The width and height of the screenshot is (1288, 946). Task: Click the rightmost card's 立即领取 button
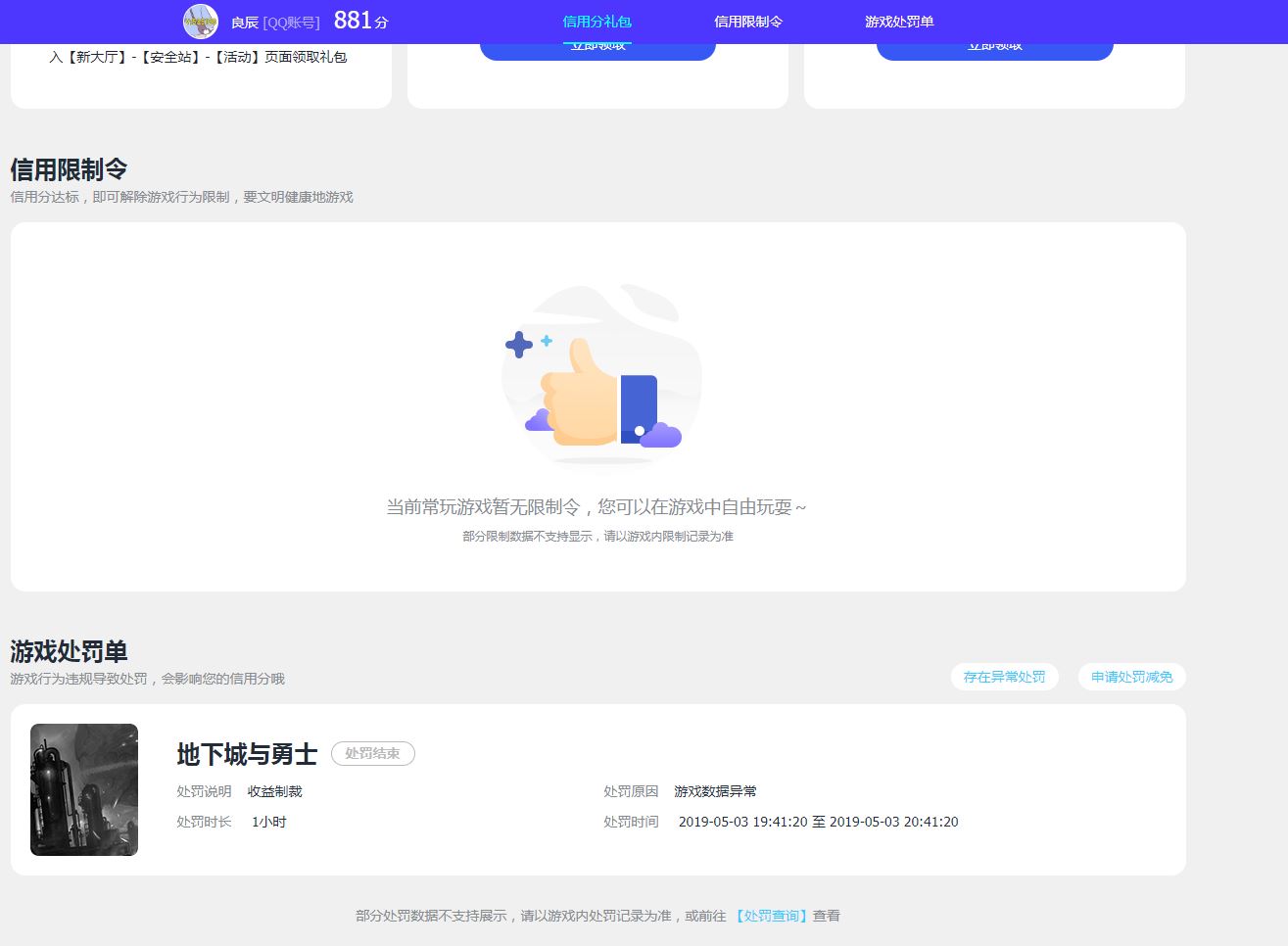click(994, 50)
